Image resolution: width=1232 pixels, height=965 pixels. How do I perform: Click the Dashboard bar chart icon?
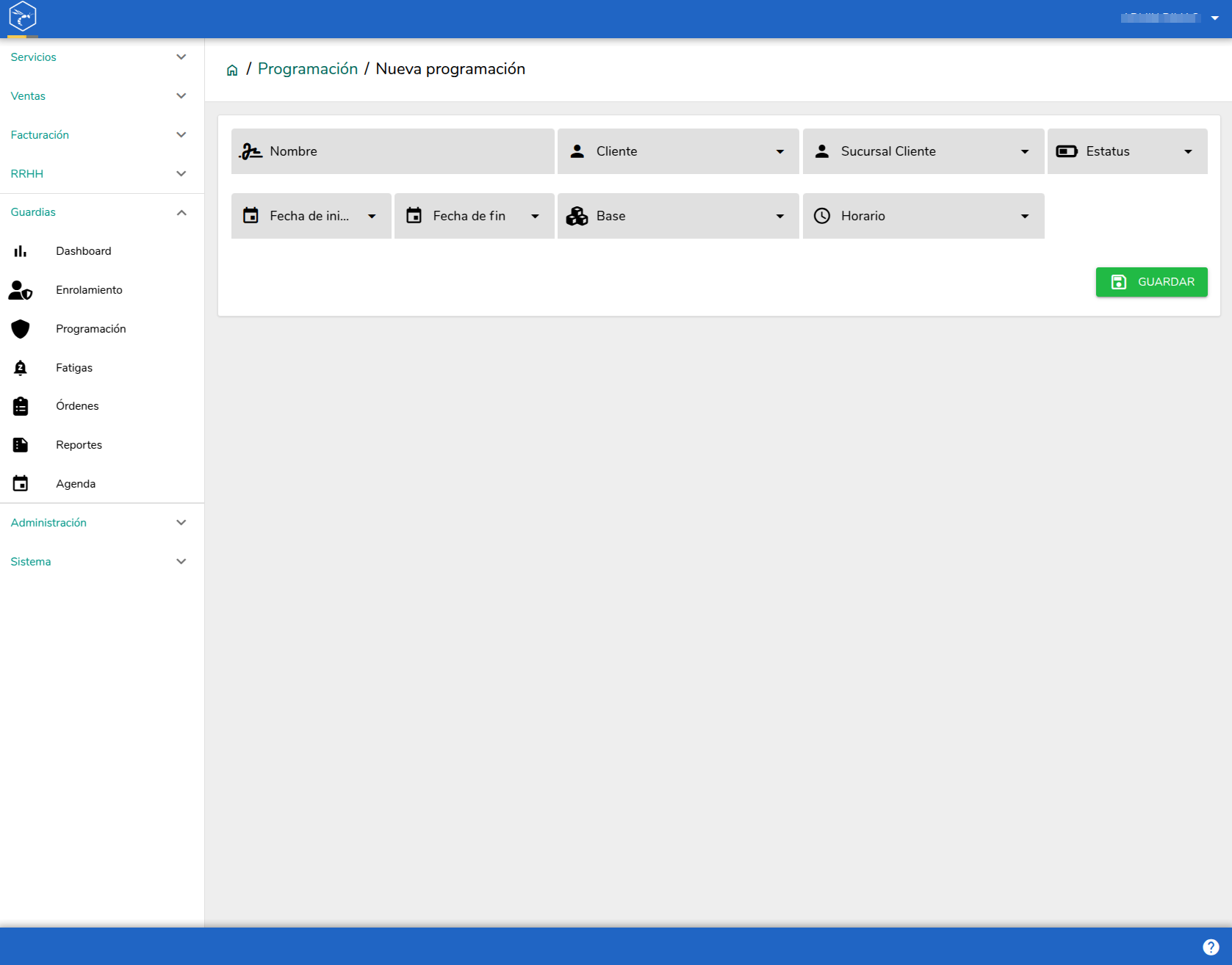(x=21, y=251)
